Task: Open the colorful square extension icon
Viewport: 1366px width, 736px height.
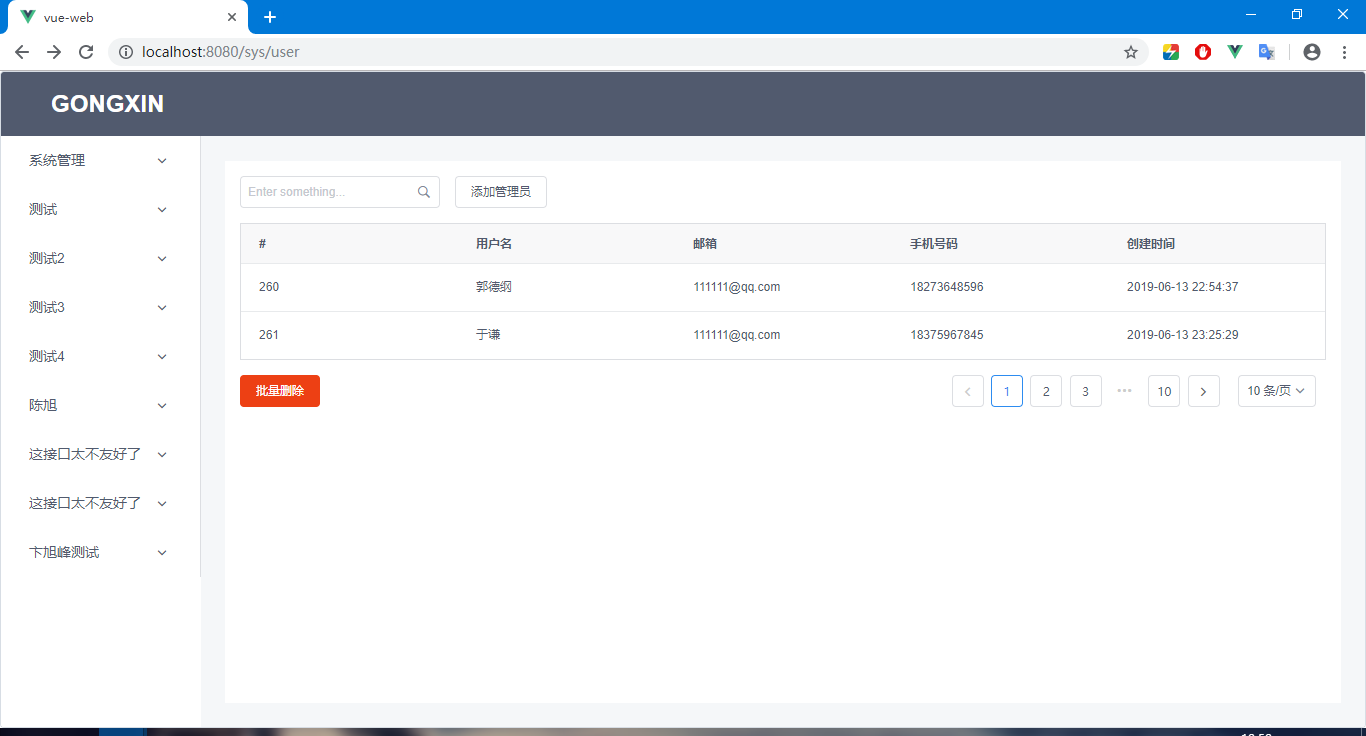Action: [x=1171, y=52]
